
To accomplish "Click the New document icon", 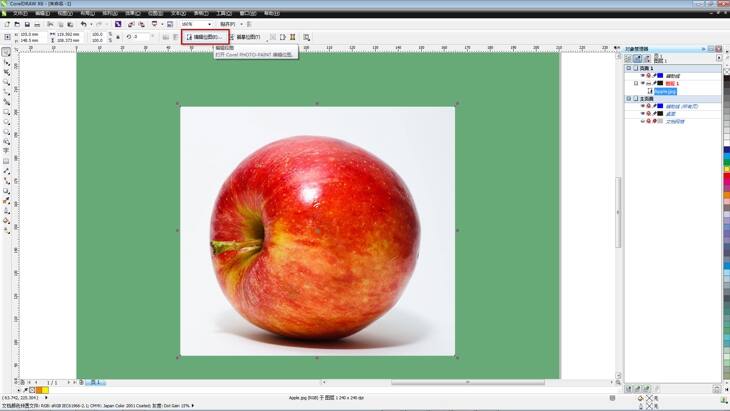I will pos(6,24).
